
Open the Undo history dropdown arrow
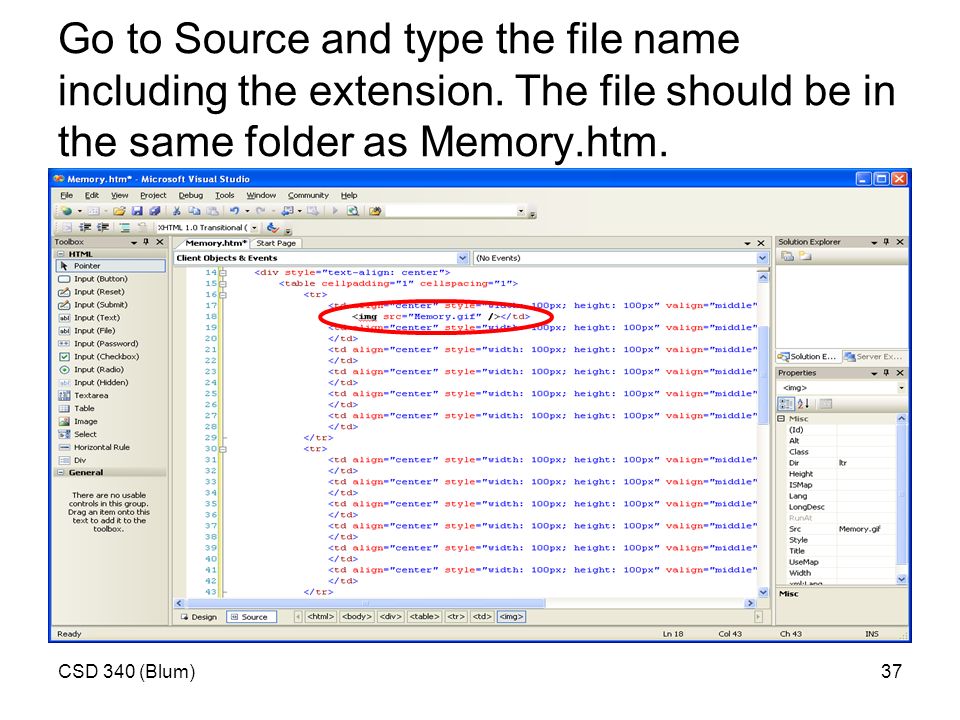(x=247, y=211)
